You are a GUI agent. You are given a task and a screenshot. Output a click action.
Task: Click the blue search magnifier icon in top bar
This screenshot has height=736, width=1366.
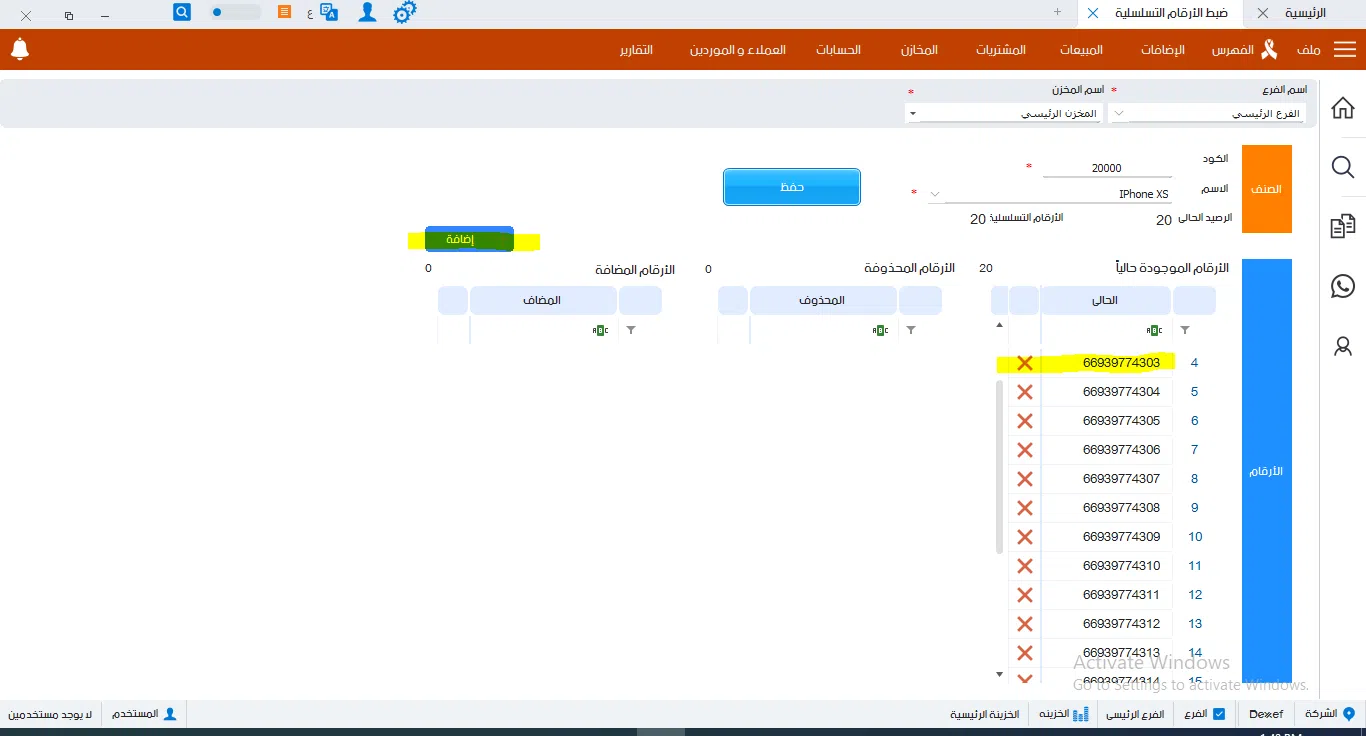pyautogui.click(x=182, y=12)
